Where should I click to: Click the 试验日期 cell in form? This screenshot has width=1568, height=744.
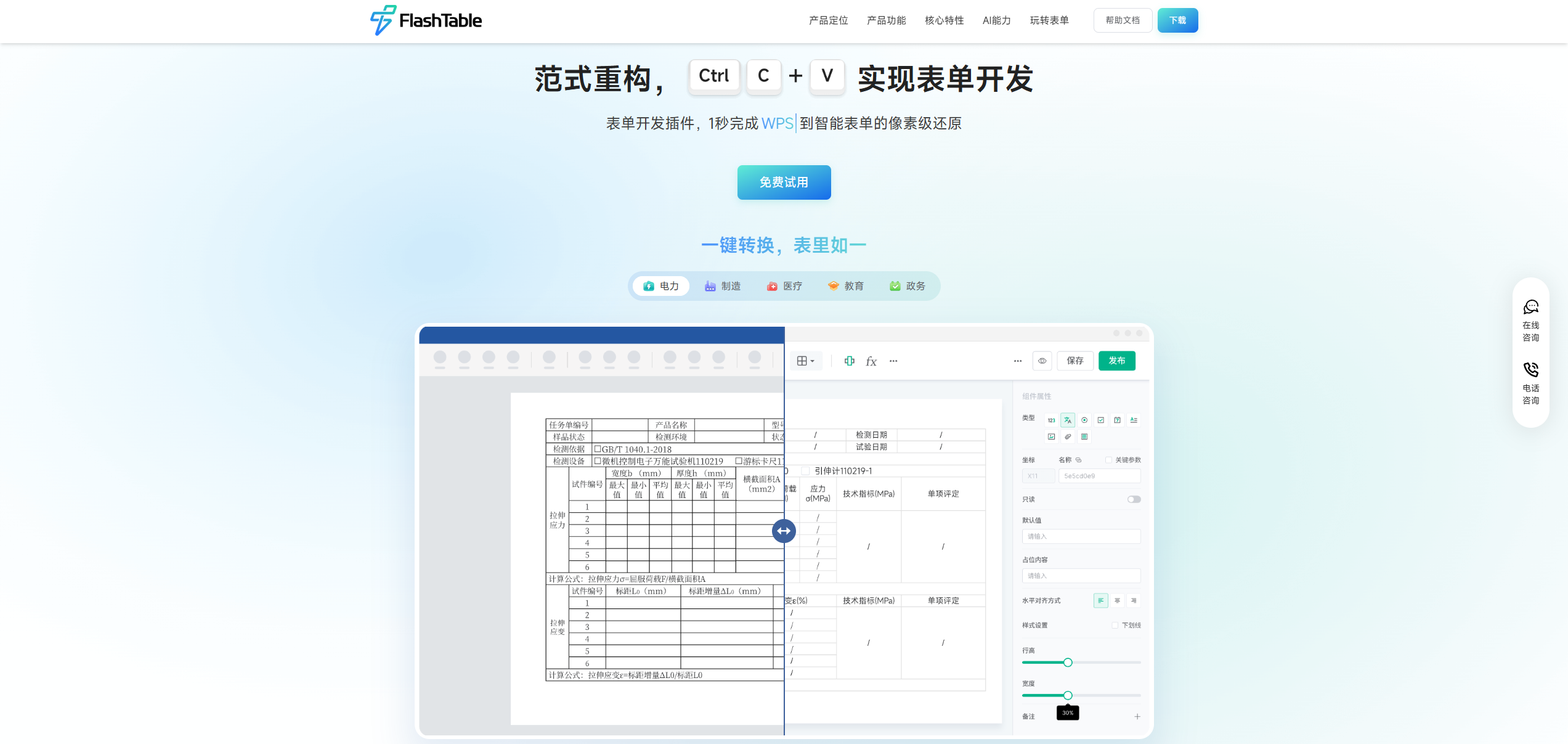tap(871, 447)
